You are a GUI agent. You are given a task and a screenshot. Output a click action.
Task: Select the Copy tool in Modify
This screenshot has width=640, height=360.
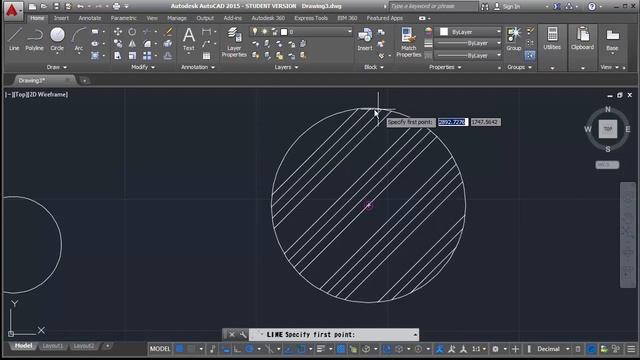pos(118,44)
